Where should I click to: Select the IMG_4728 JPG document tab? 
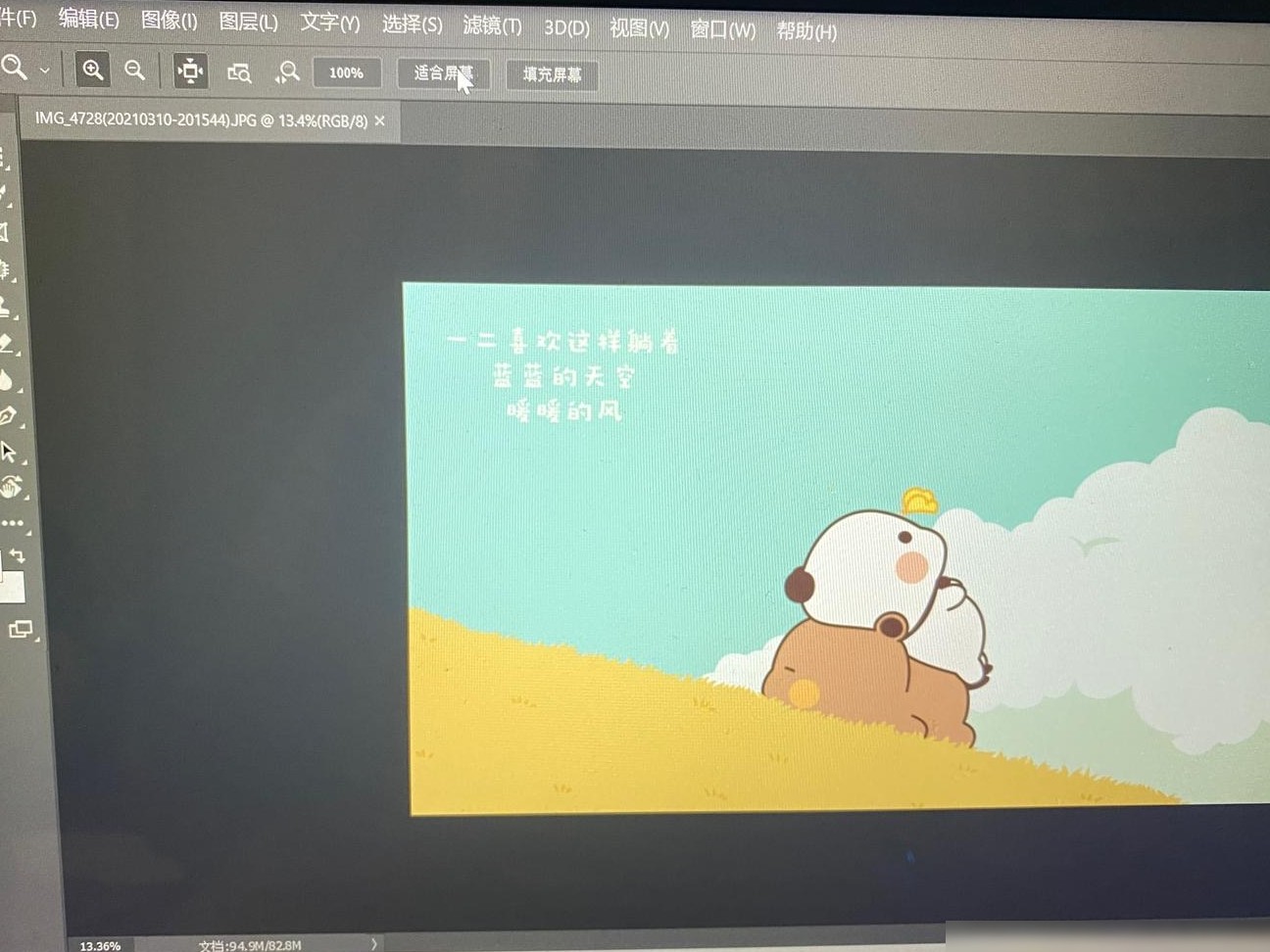(201, 119)
